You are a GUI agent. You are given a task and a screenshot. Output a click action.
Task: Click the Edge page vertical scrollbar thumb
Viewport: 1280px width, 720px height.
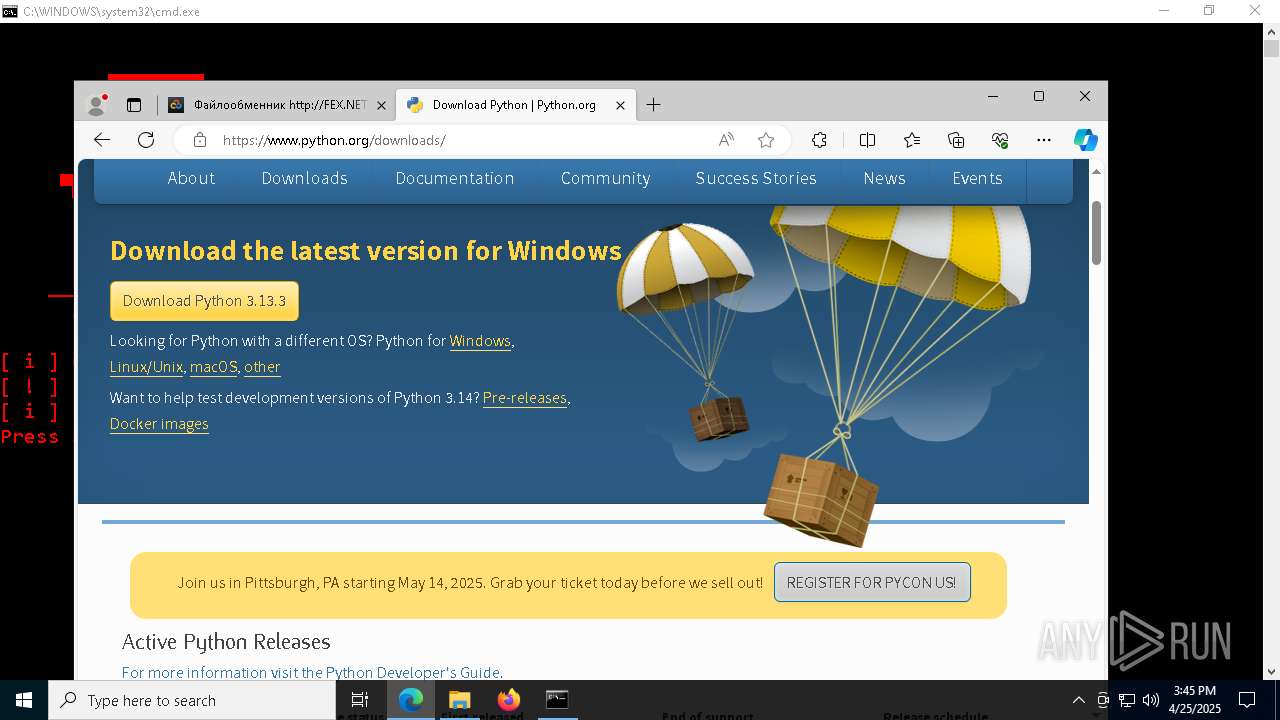pyautogui.click(x=1096, y=232)
